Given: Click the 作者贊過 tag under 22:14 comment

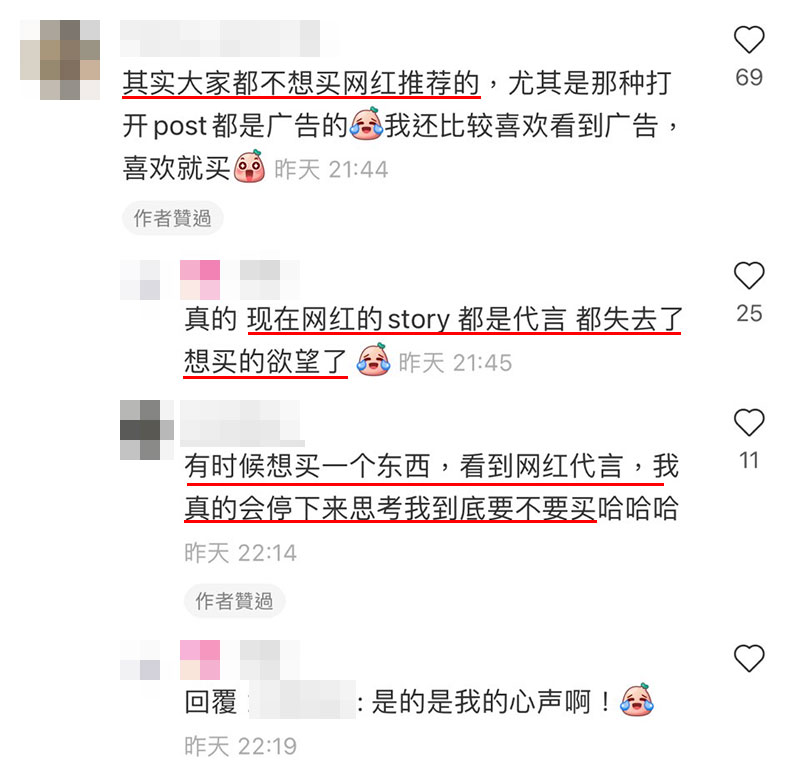Looking at the screenshot, I should [x=234, y=601].
